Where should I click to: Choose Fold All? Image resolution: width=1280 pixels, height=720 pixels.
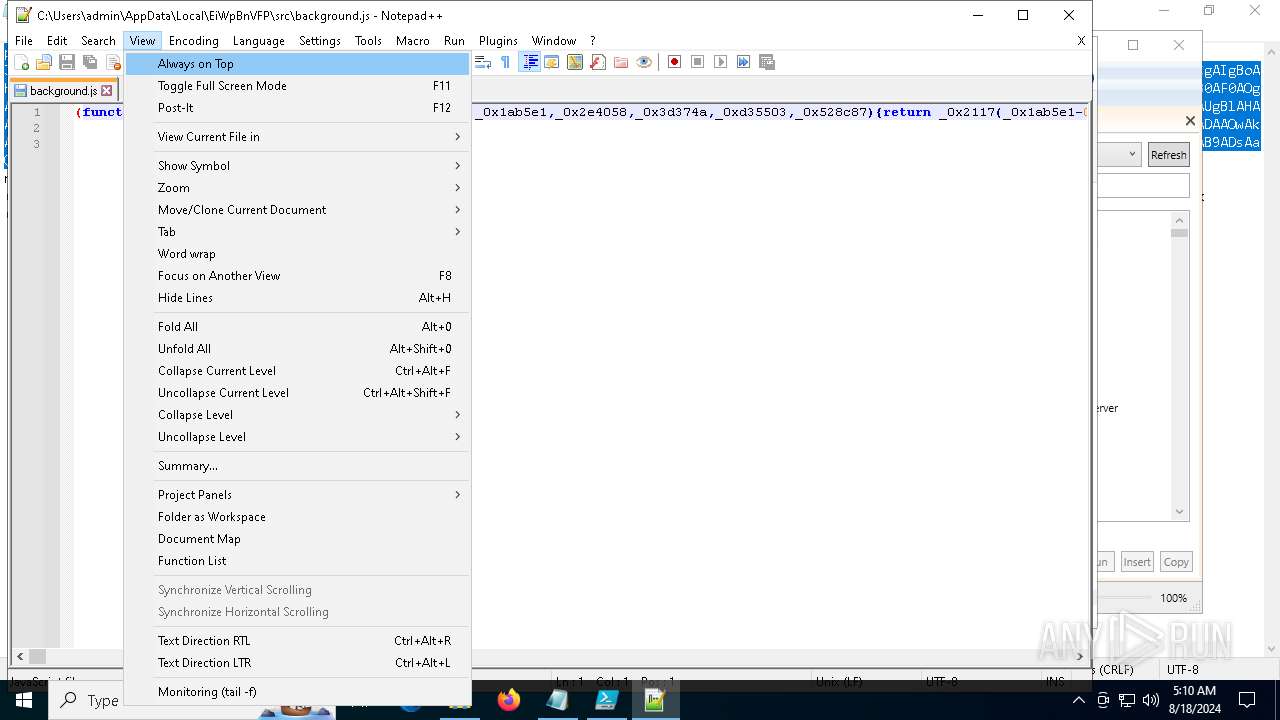tap(297, 327)
